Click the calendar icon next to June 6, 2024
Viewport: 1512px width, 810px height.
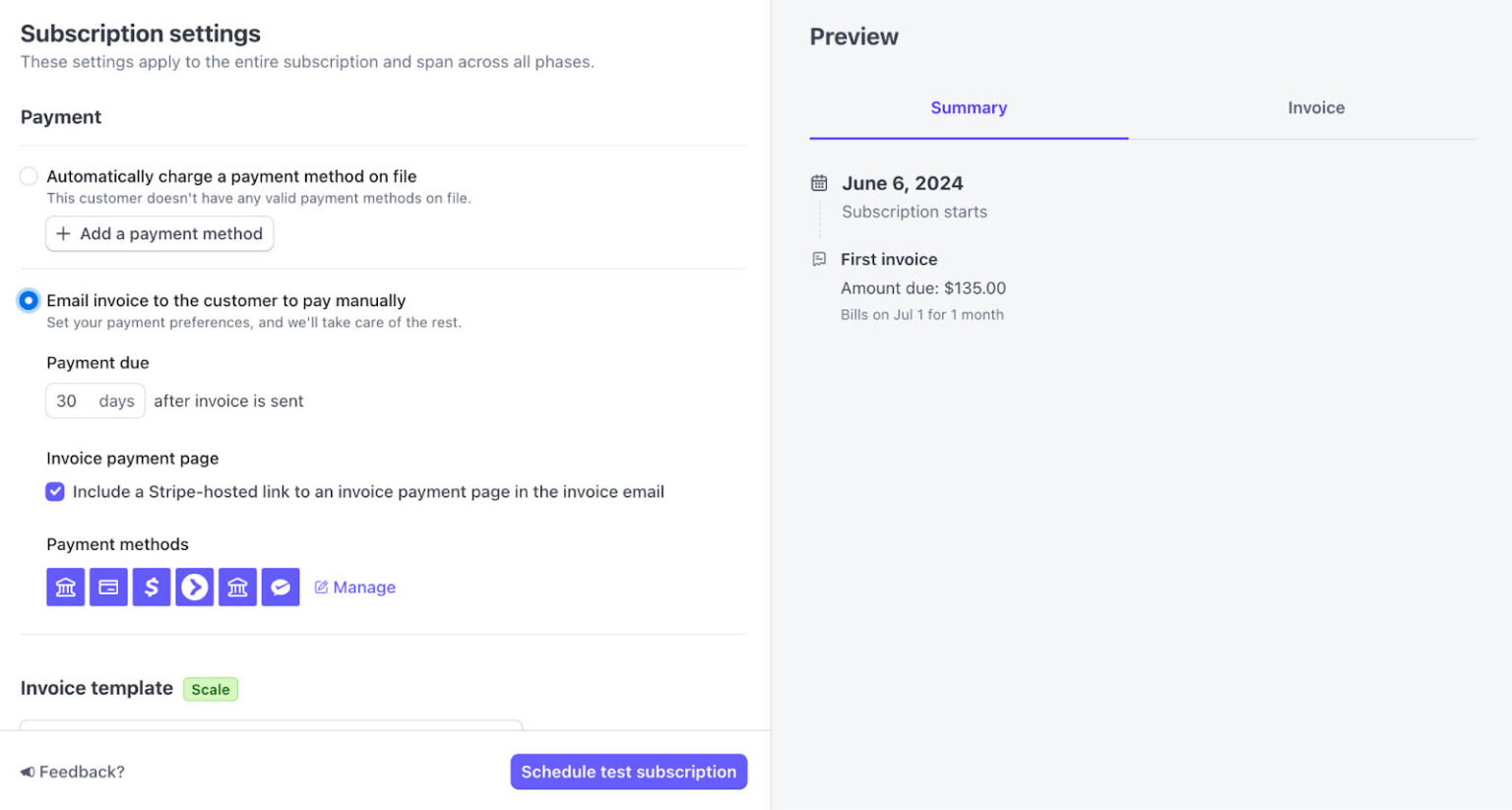pos(818,182)
